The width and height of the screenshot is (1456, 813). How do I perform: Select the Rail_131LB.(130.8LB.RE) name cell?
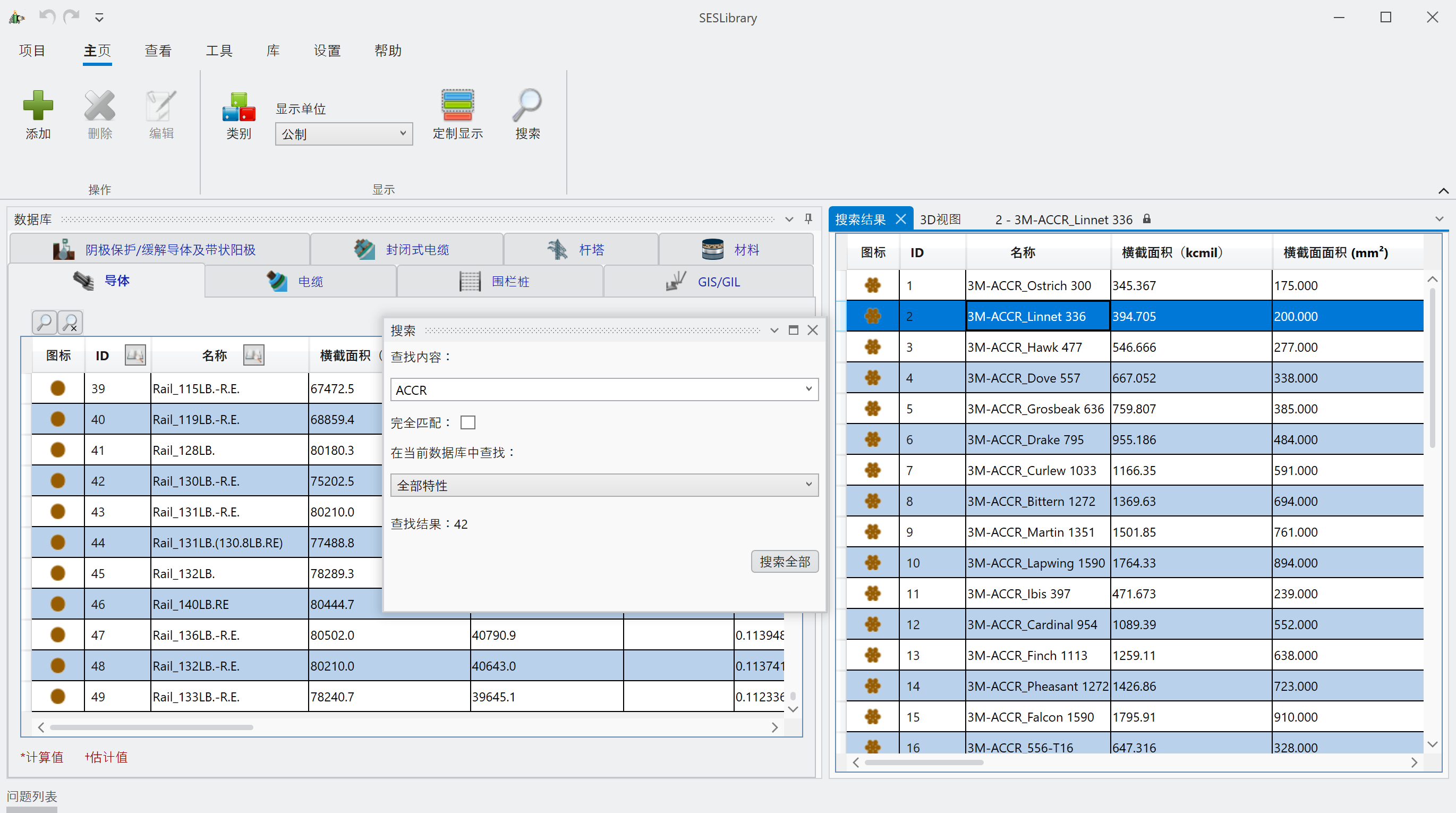pos(229,542)
